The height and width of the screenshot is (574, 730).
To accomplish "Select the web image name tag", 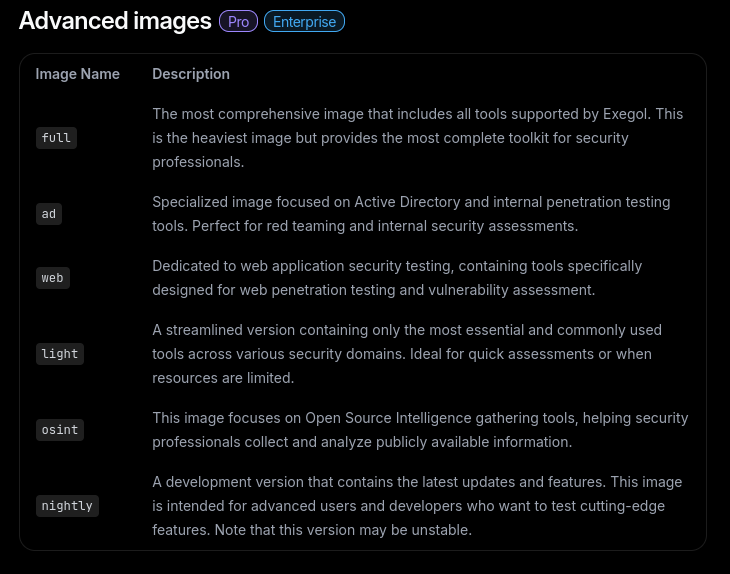I will (53, 278).
